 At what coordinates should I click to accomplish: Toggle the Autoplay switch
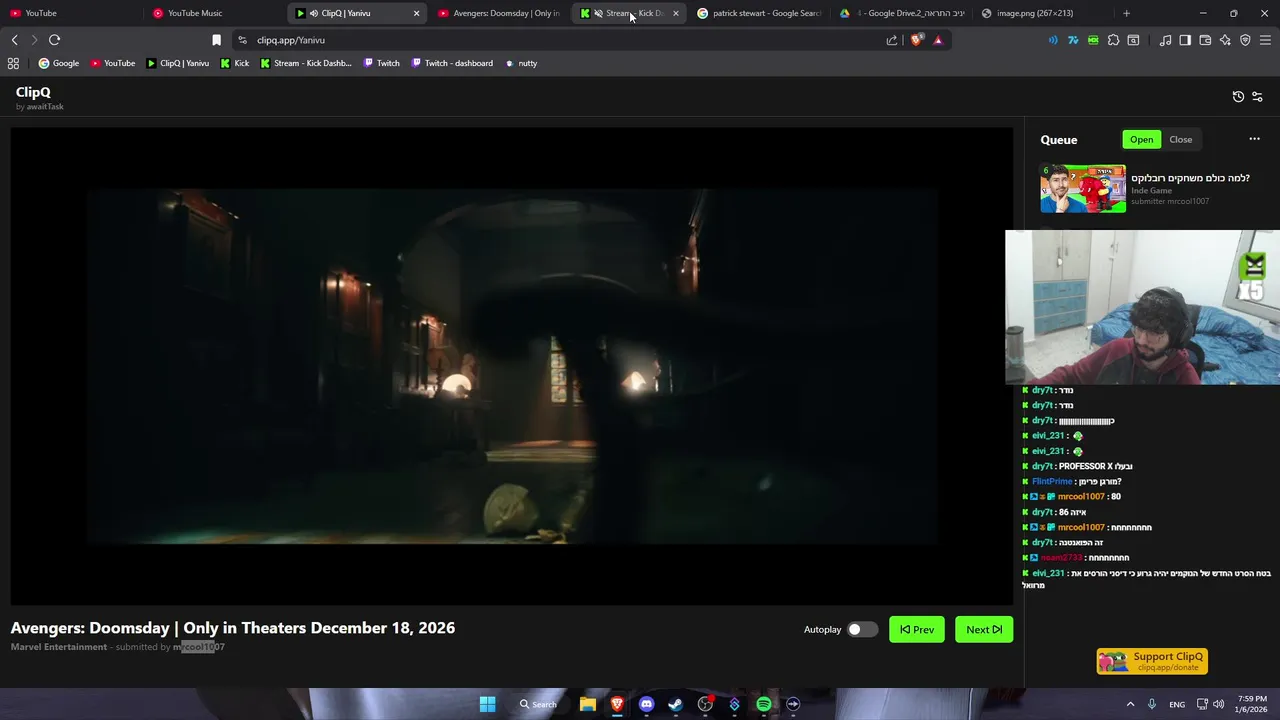coord(862,629)
